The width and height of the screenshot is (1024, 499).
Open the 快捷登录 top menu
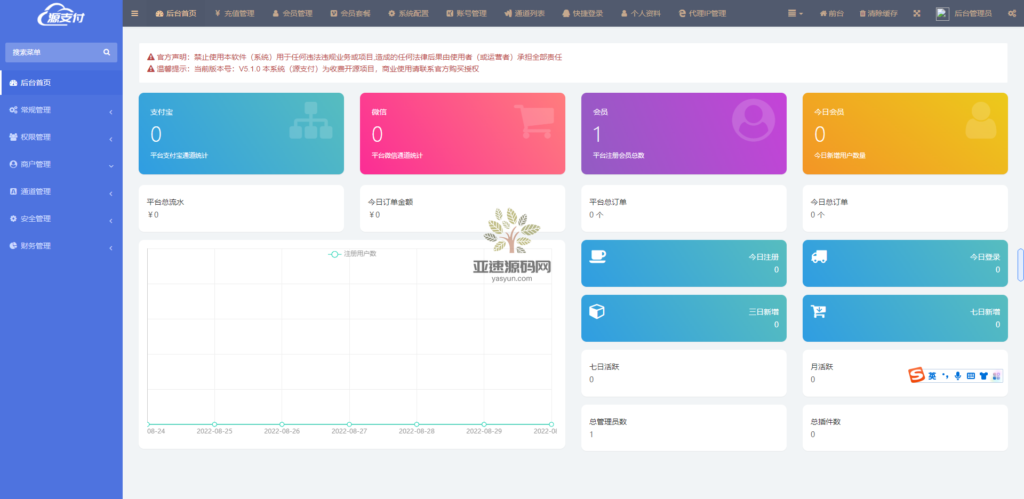583,13
